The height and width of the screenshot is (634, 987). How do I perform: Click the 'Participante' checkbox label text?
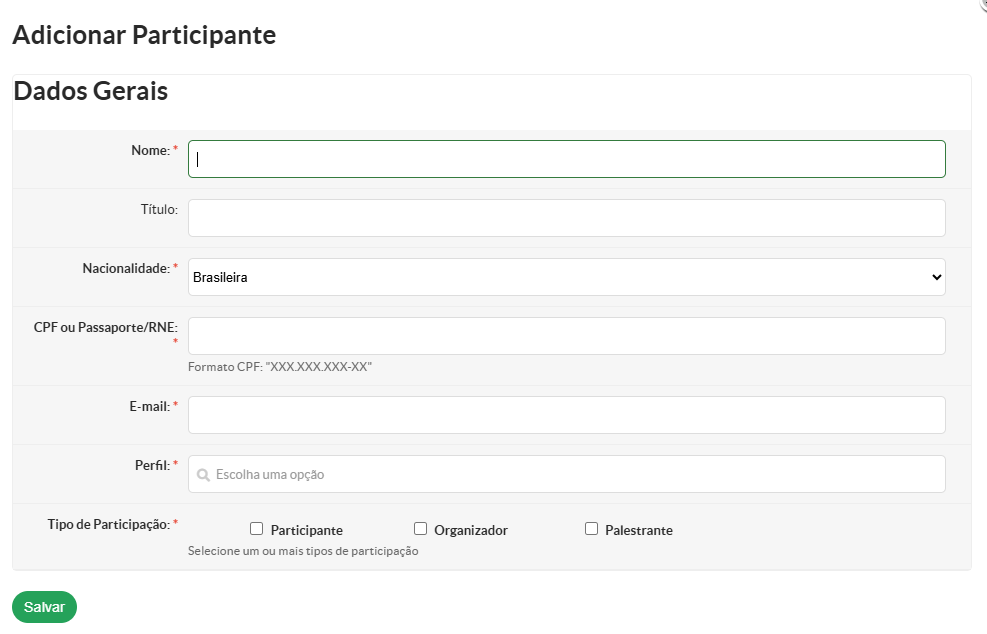pyautogui.click(x=306, y=530)
